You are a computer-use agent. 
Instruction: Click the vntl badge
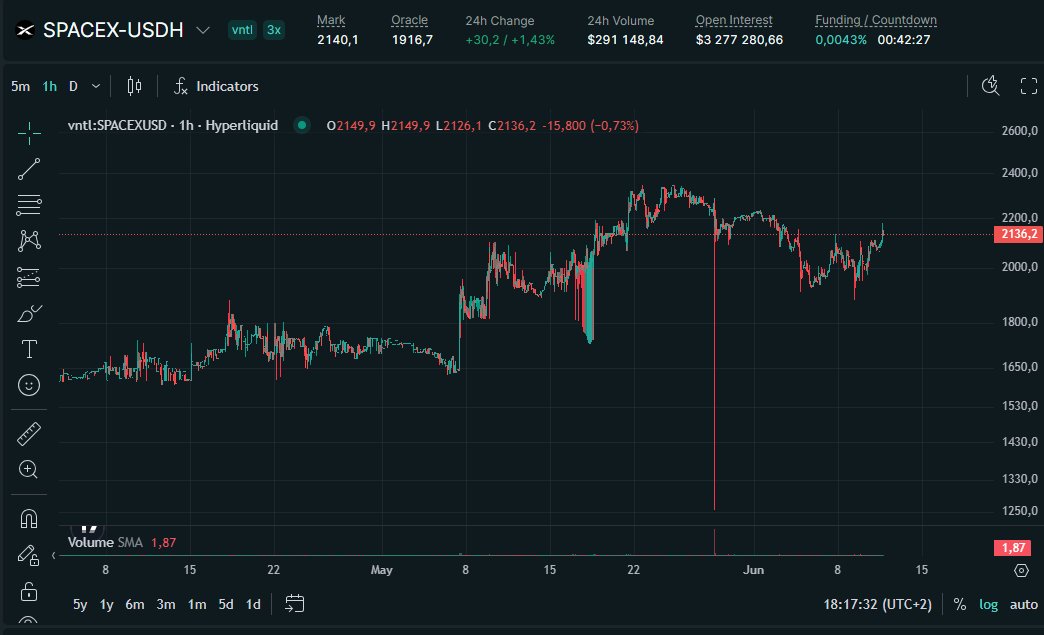(242, 30)
